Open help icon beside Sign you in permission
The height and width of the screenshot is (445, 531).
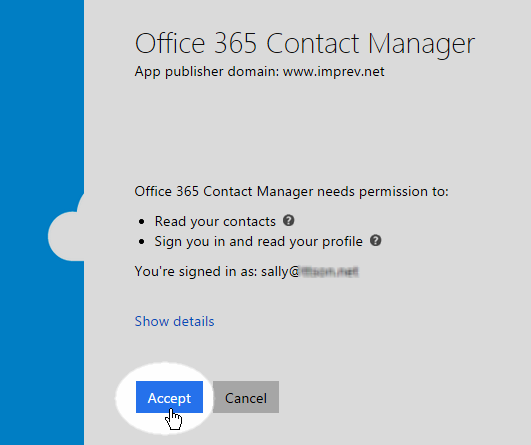(x=376, y=241)
